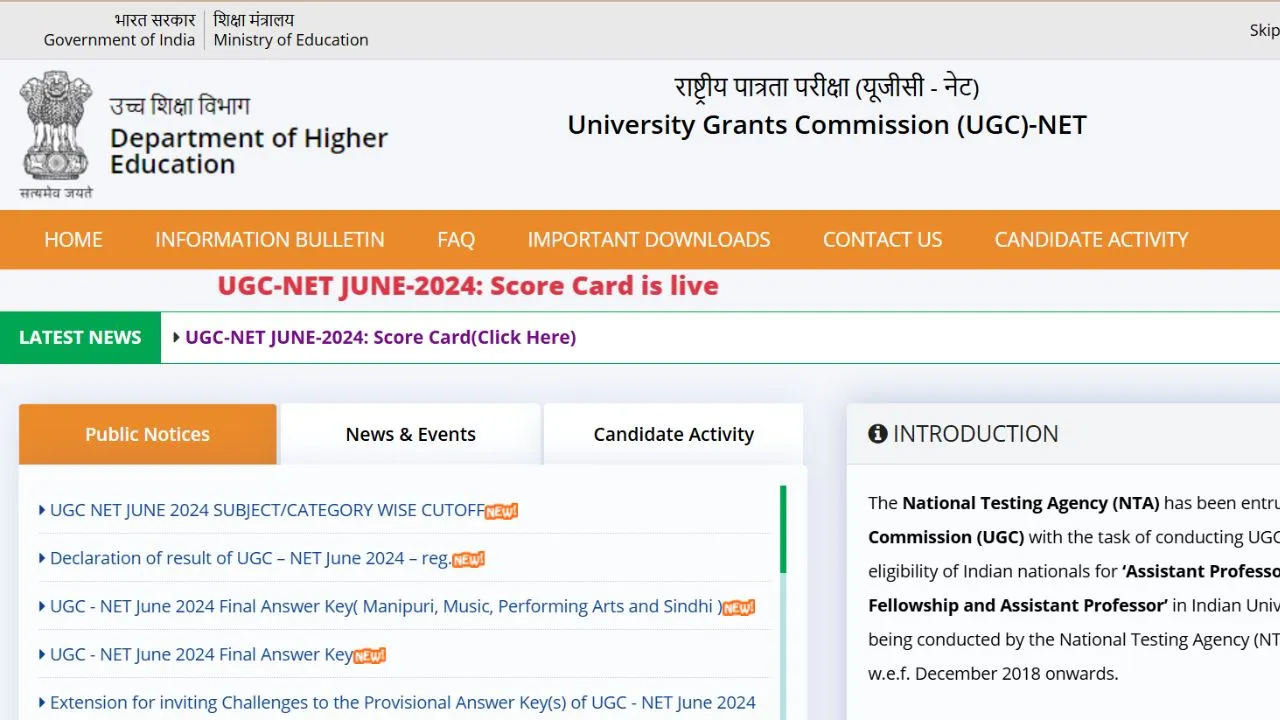
Task: Click the Hindi title राष्ट्रीय पात्रता परीक्षा
Action: click(827, 88)
